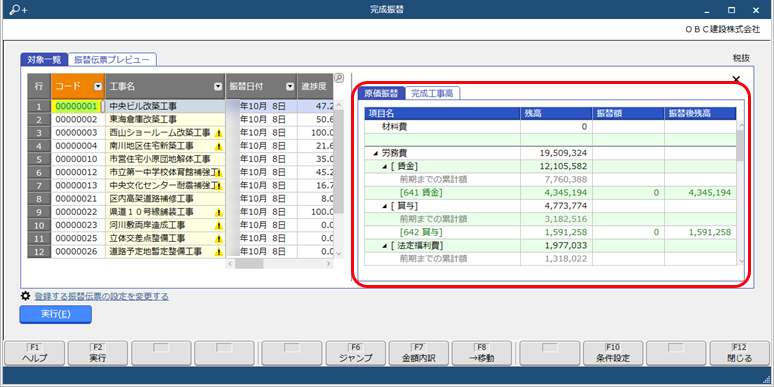Click the 振替後残高 column header

[x=700, y=114]
